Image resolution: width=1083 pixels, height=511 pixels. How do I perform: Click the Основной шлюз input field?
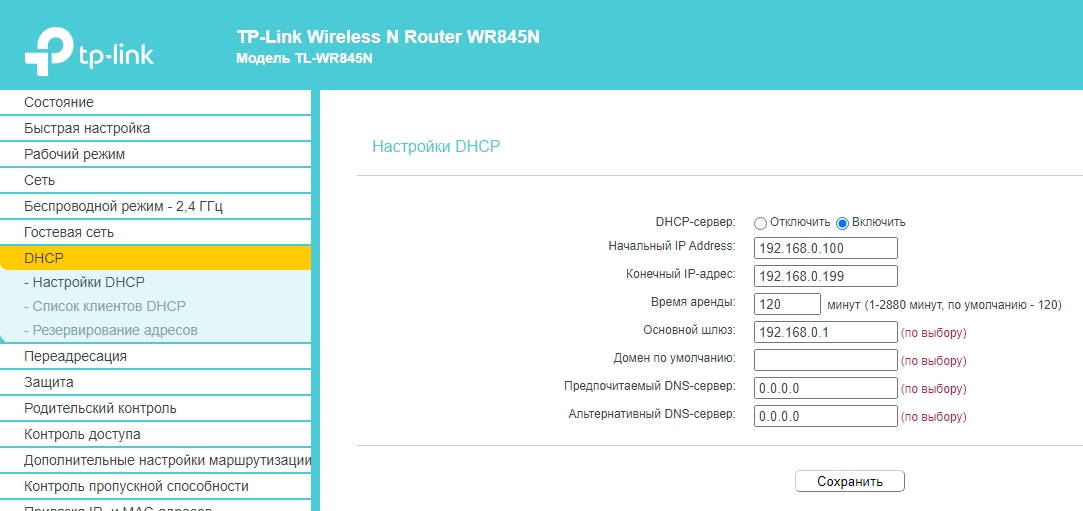pyautogui.click(x=825, y=332)
